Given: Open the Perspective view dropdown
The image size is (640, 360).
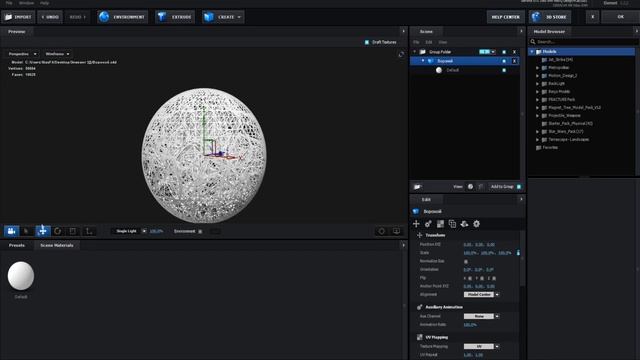Looking at the screenshot, I should point(22,54).
